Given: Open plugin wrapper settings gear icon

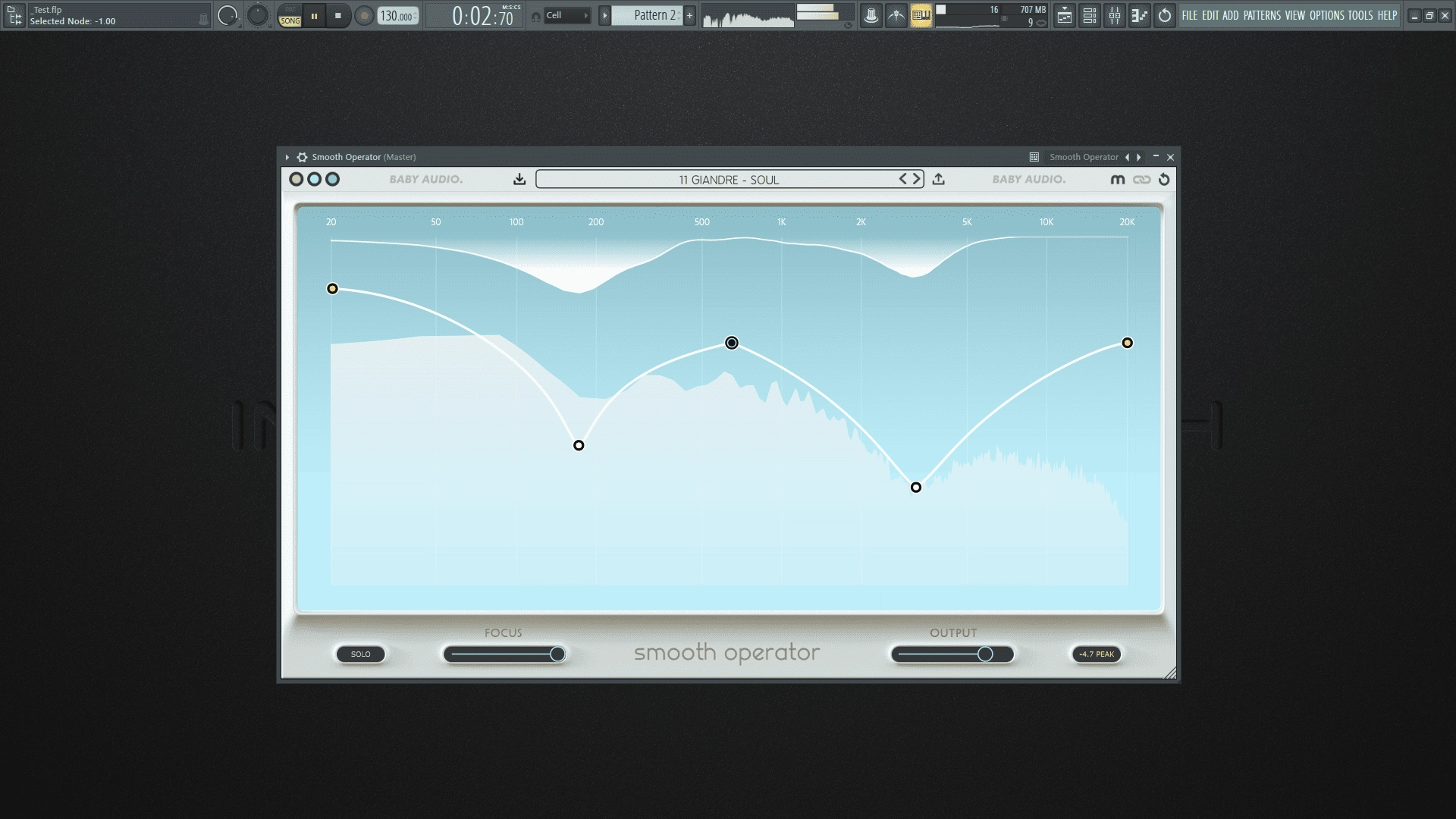Looking at the screenshot, I should click(x=302, y=157).
